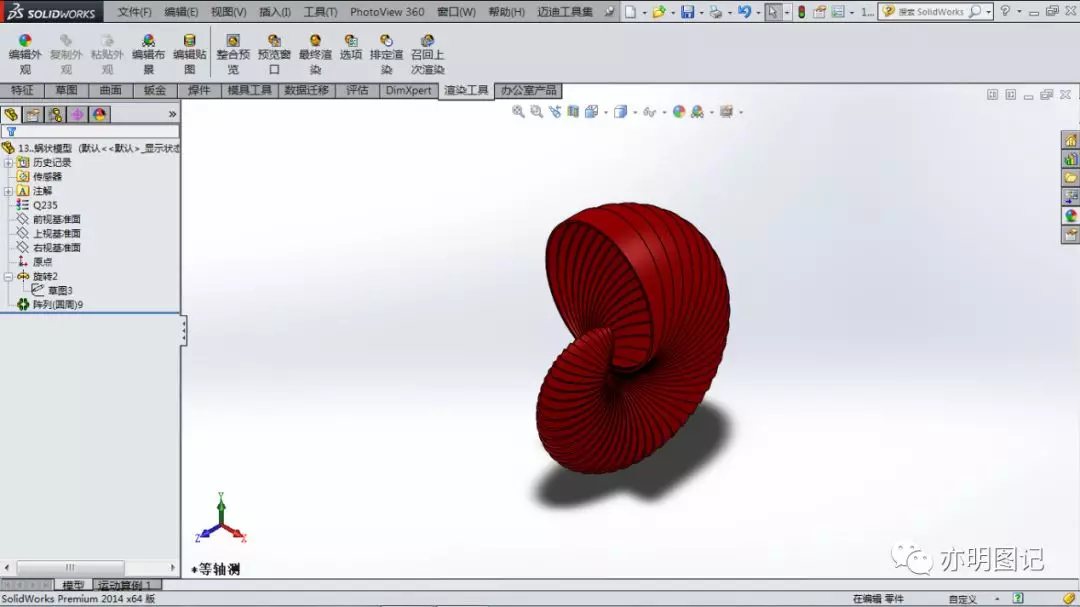Click 召回上次渲染 recall last render
This screenshot has width=1080, height=607.
[427, 54]
